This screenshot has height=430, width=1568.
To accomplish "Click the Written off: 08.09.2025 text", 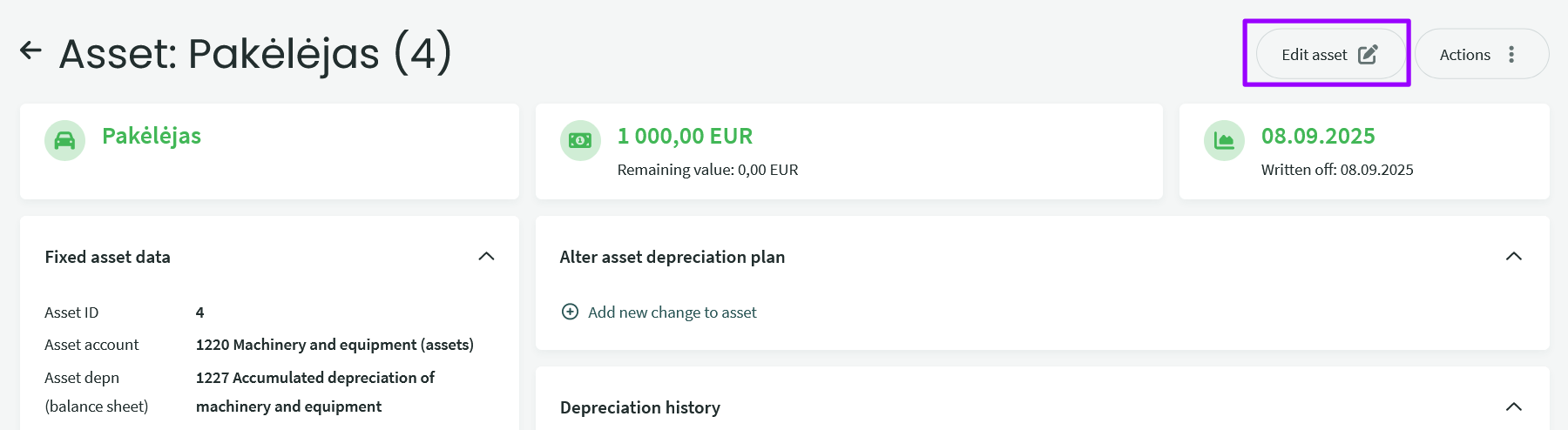I will pyautogui.click(x=1337, y=170).
